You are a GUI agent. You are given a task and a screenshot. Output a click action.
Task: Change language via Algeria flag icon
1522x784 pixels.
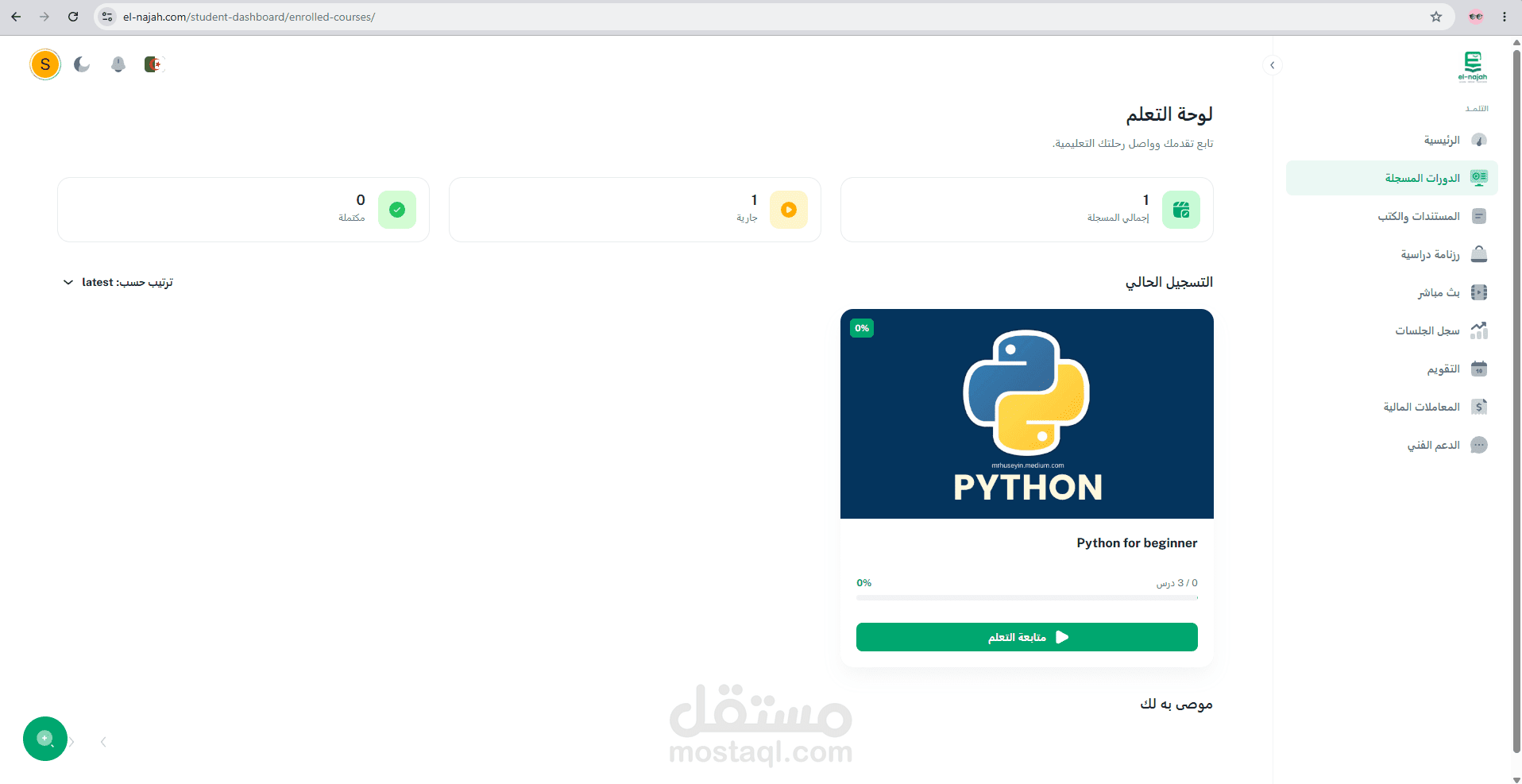pos(153,64)
